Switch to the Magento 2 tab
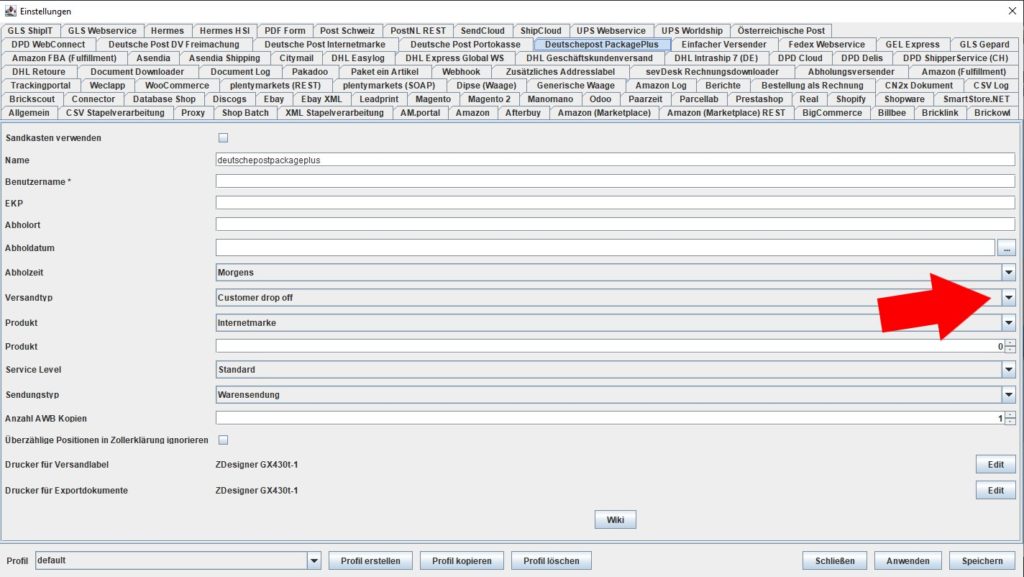Image resolution: width=1024 pixels, height=577 pixels. coord(489,99)
